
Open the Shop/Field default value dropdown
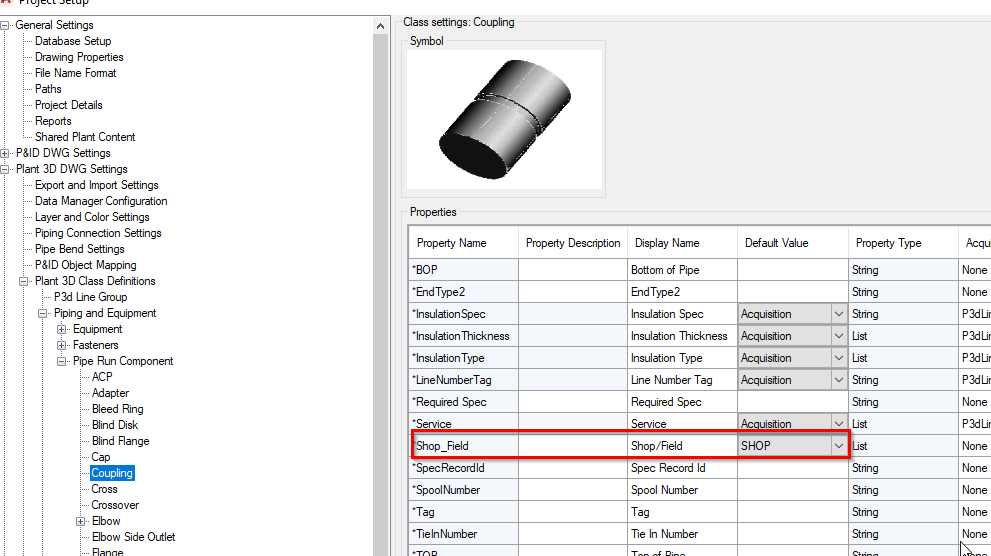838,446
